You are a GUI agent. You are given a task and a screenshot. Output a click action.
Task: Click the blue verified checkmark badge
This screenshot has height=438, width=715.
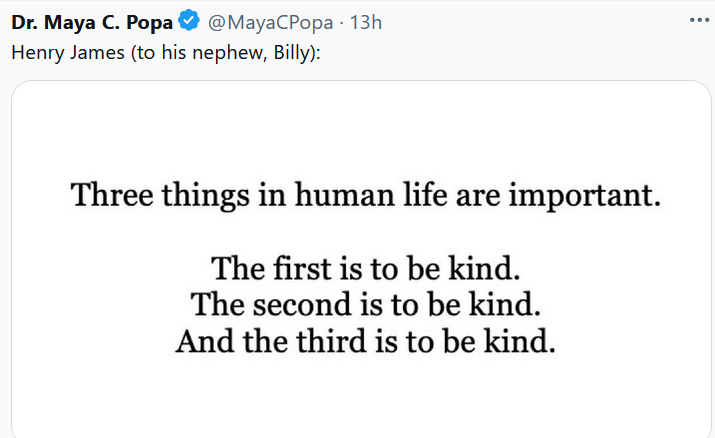point(189,21)
